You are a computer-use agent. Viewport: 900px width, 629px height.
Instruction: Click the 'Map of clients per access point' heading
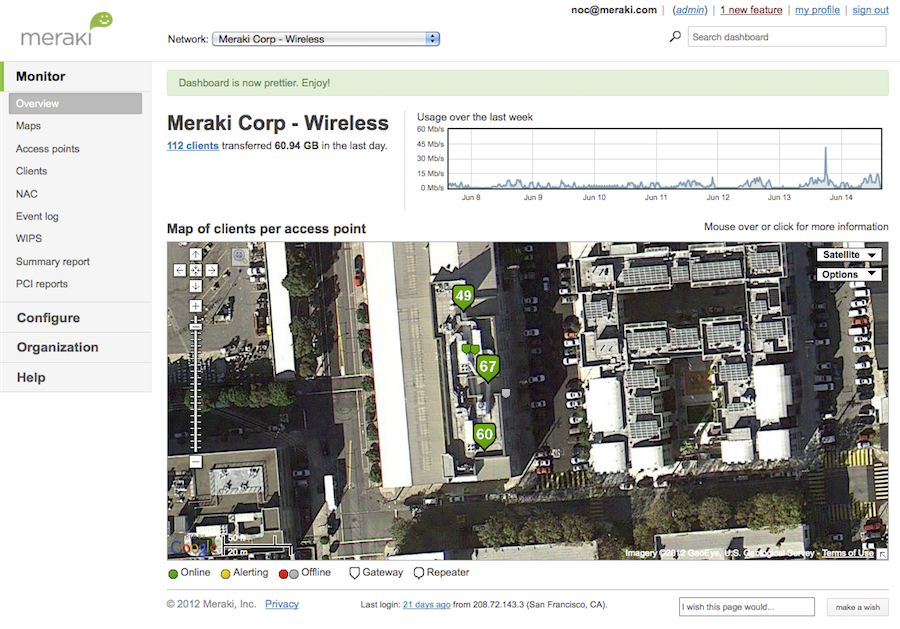tap(266, 229)
